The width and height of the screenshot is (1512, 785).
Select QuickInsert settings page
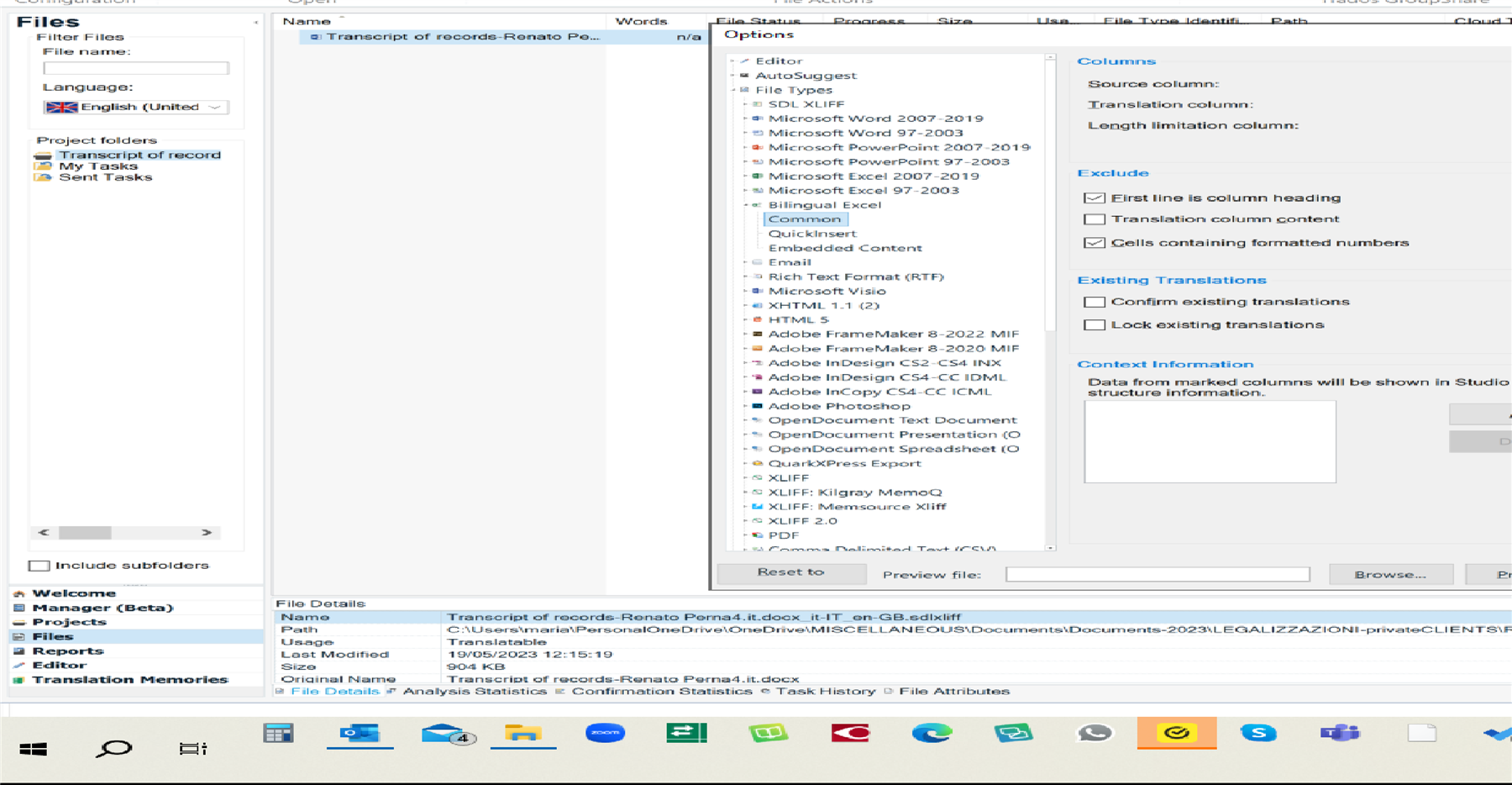(x=812, y=234)
